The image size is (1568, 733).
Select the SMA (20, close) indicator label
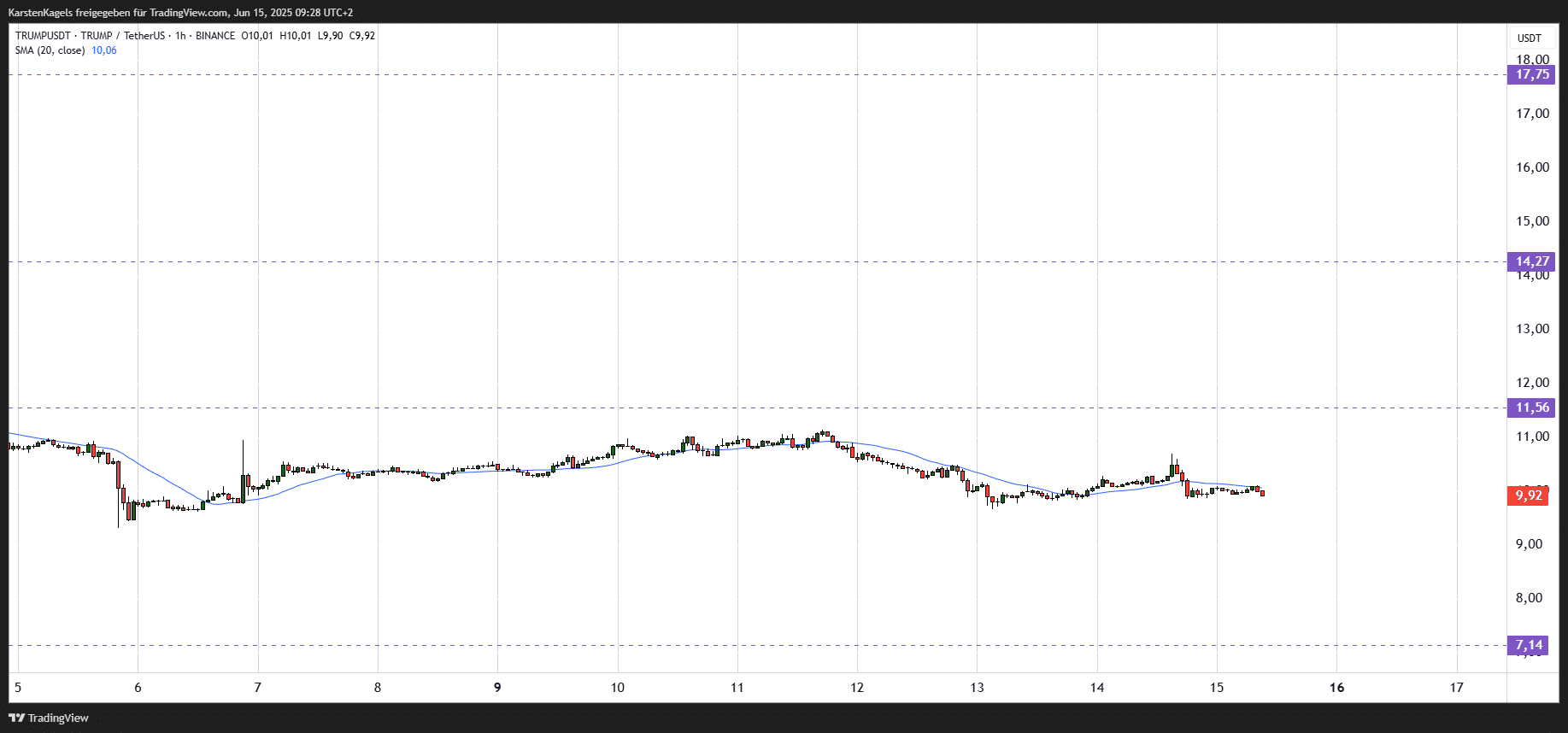point(50,50)
